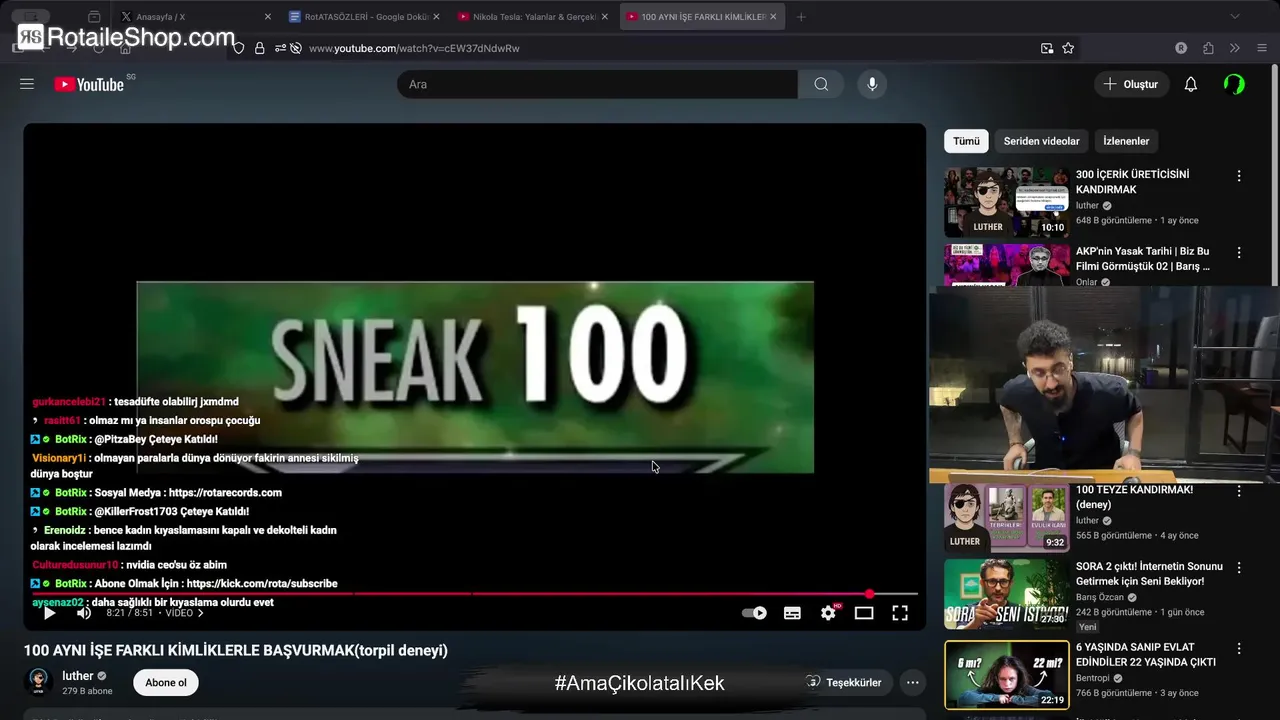The image size is (1280, 720).
Task: Click the youtube.com address bar URL
Action: click(x=414, y=48)
